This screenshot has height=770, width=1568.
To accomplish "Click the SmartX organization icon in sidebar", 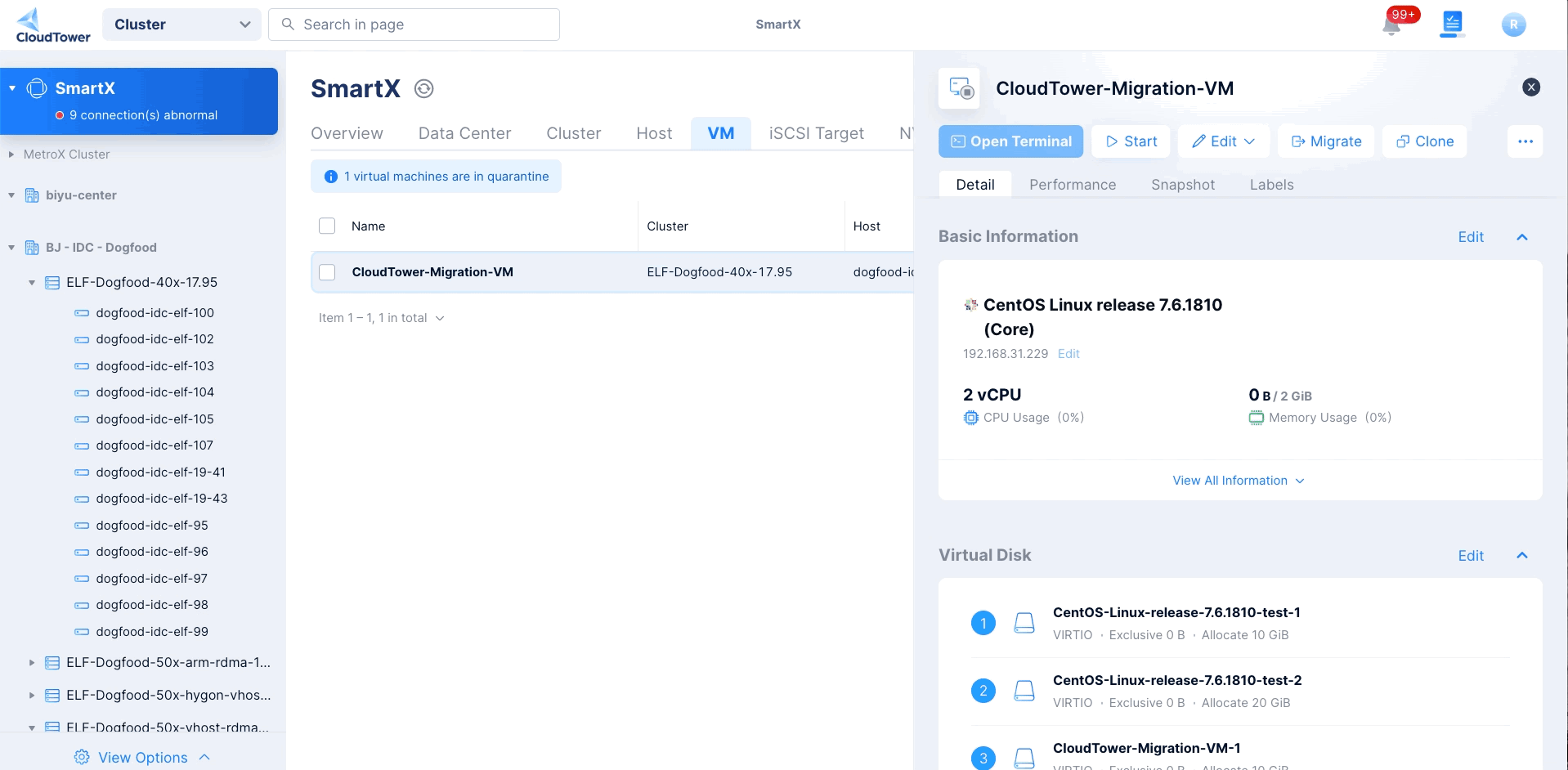I will coord(37,88).
